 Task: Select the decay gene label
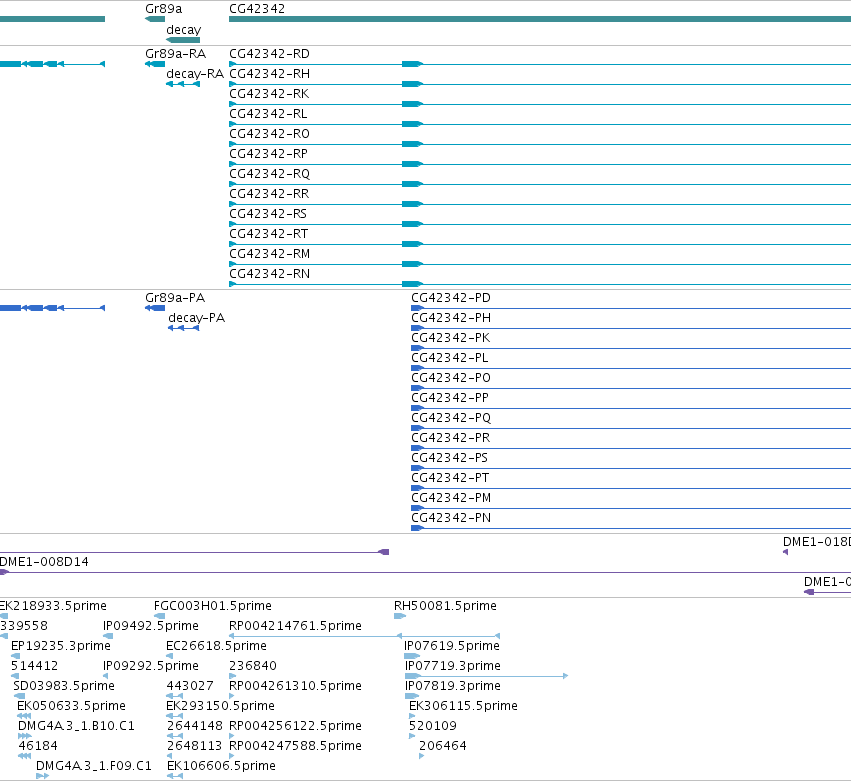183,30
